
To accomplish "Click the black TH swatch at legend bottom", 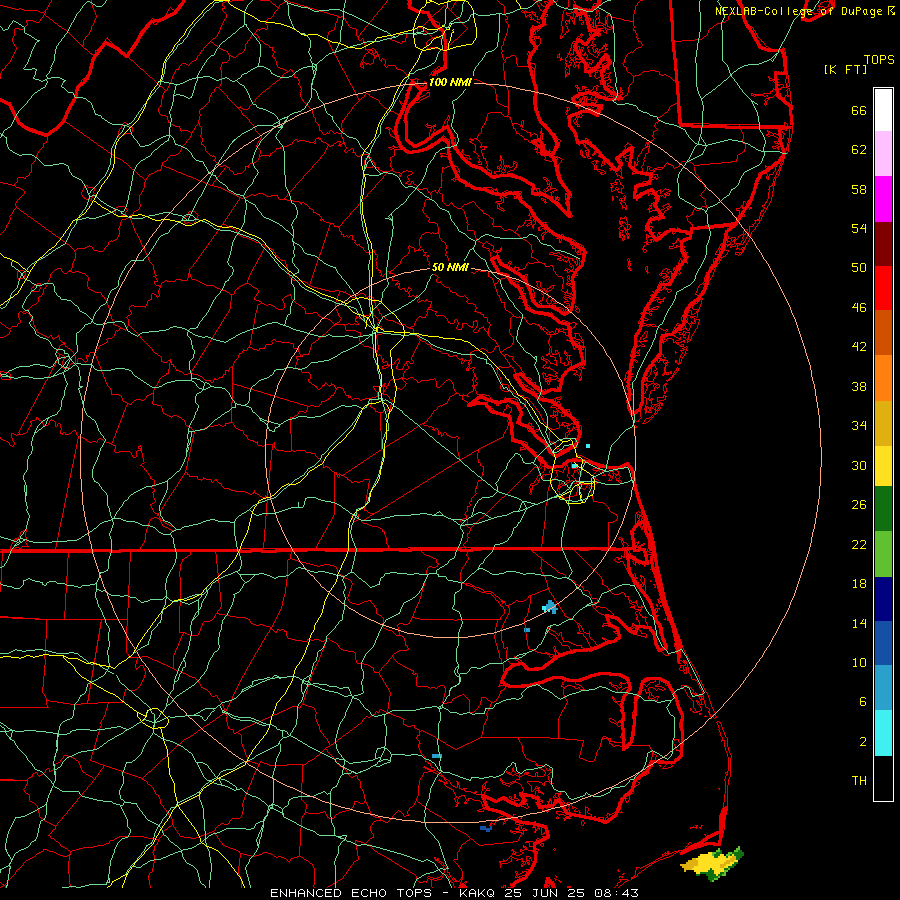I will point(883,778).
